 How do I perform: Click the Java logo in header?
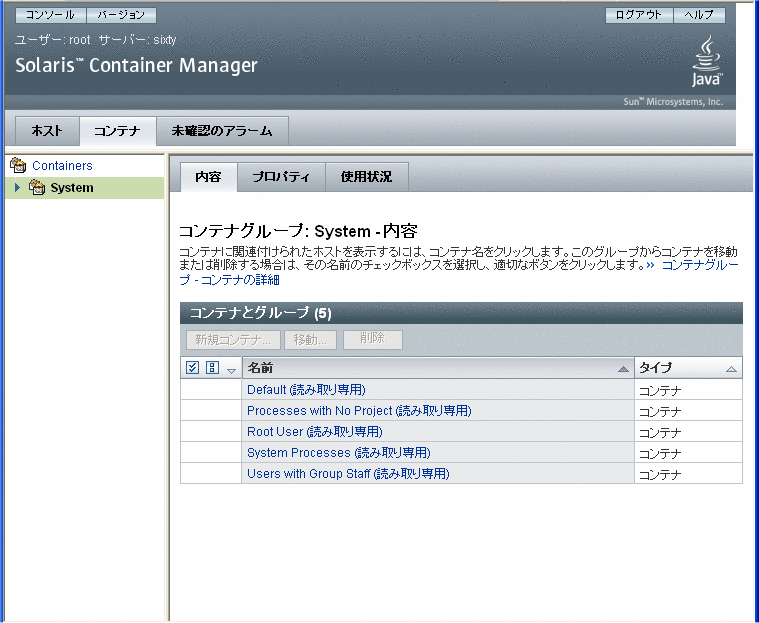coord(707,61)
